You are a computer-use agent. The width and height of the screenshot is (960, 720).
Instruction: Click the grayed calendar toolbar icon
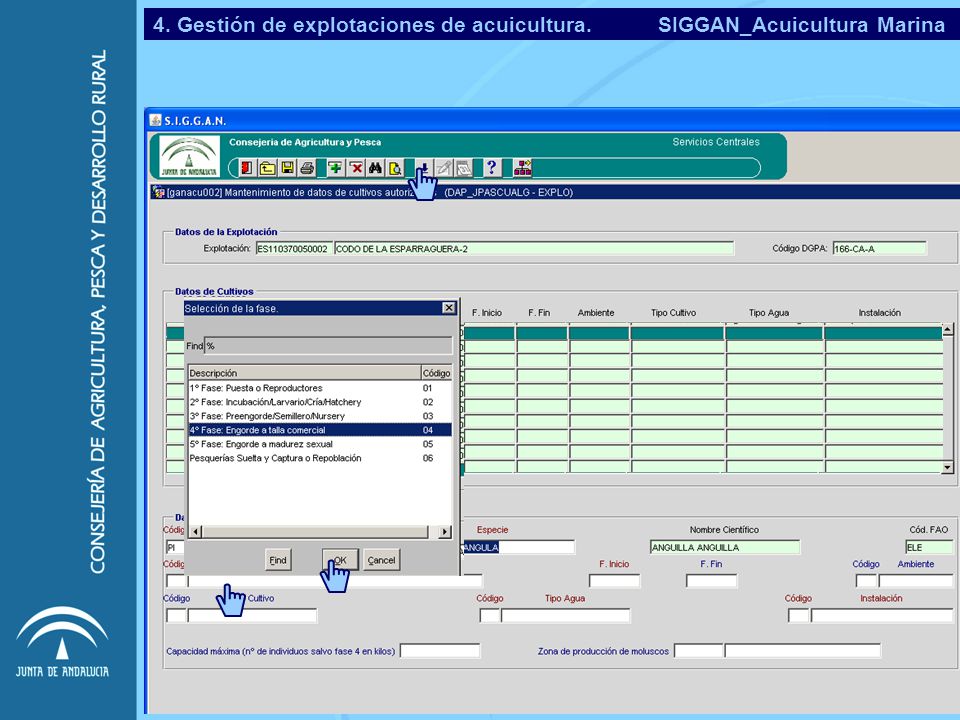[464, 168]
